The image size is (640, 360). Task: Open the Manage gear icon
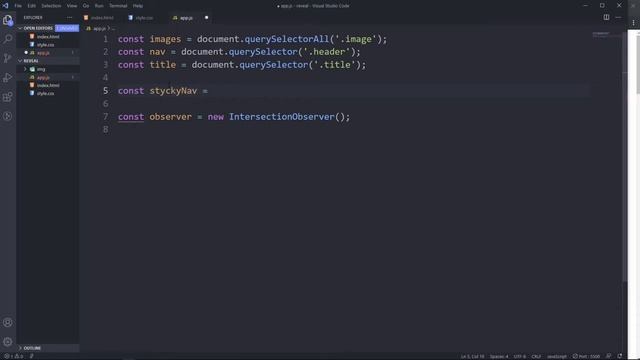coord(7,342)
